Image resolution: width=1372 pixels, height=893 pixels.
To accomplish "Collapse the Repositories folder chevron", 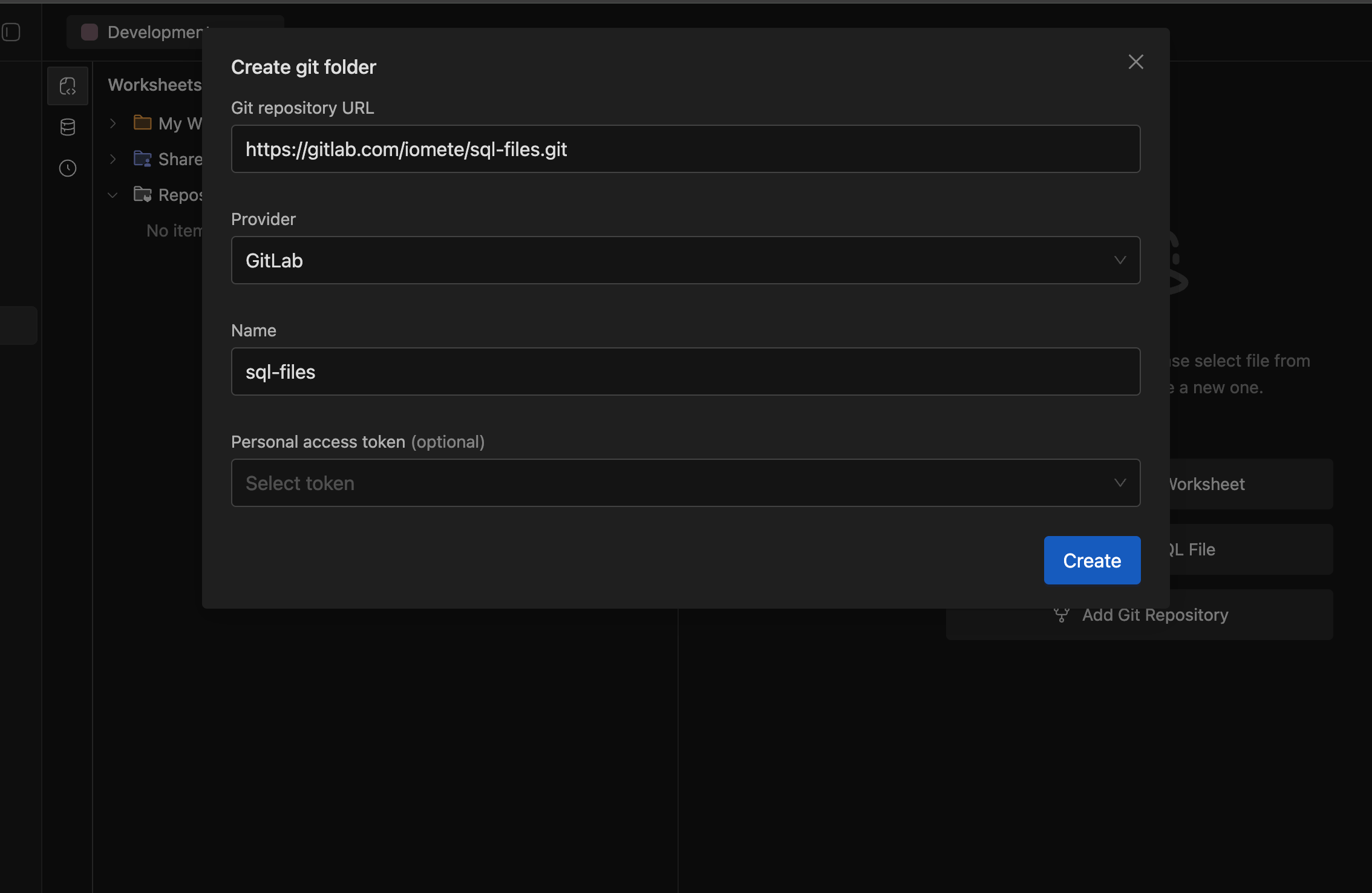I will 113,195.
